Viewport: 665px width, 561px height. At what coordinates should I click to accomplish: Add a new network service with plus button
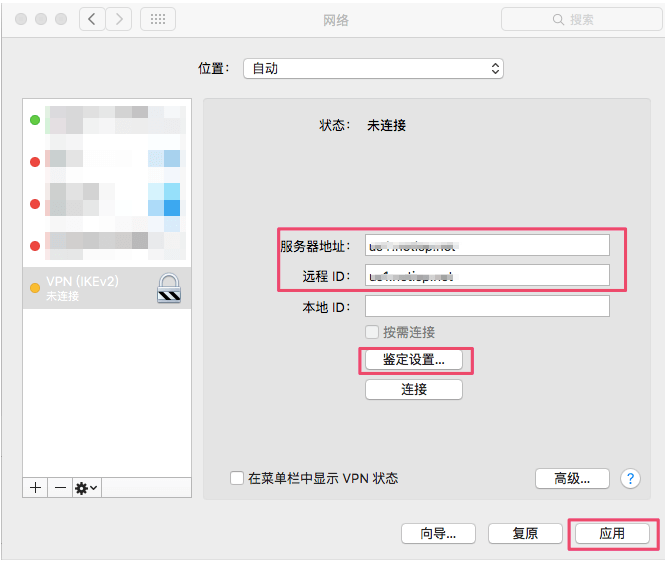[36, 488]
